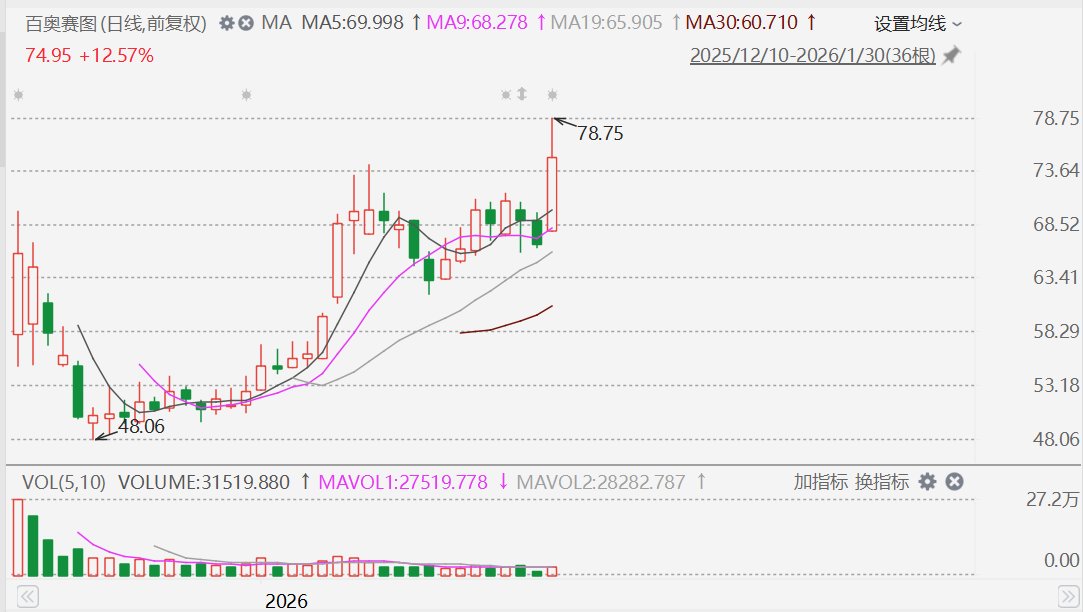Click the up-down arrow marker above the chart
This screenshot has height=612, width=1083.
tap(521, 94)
